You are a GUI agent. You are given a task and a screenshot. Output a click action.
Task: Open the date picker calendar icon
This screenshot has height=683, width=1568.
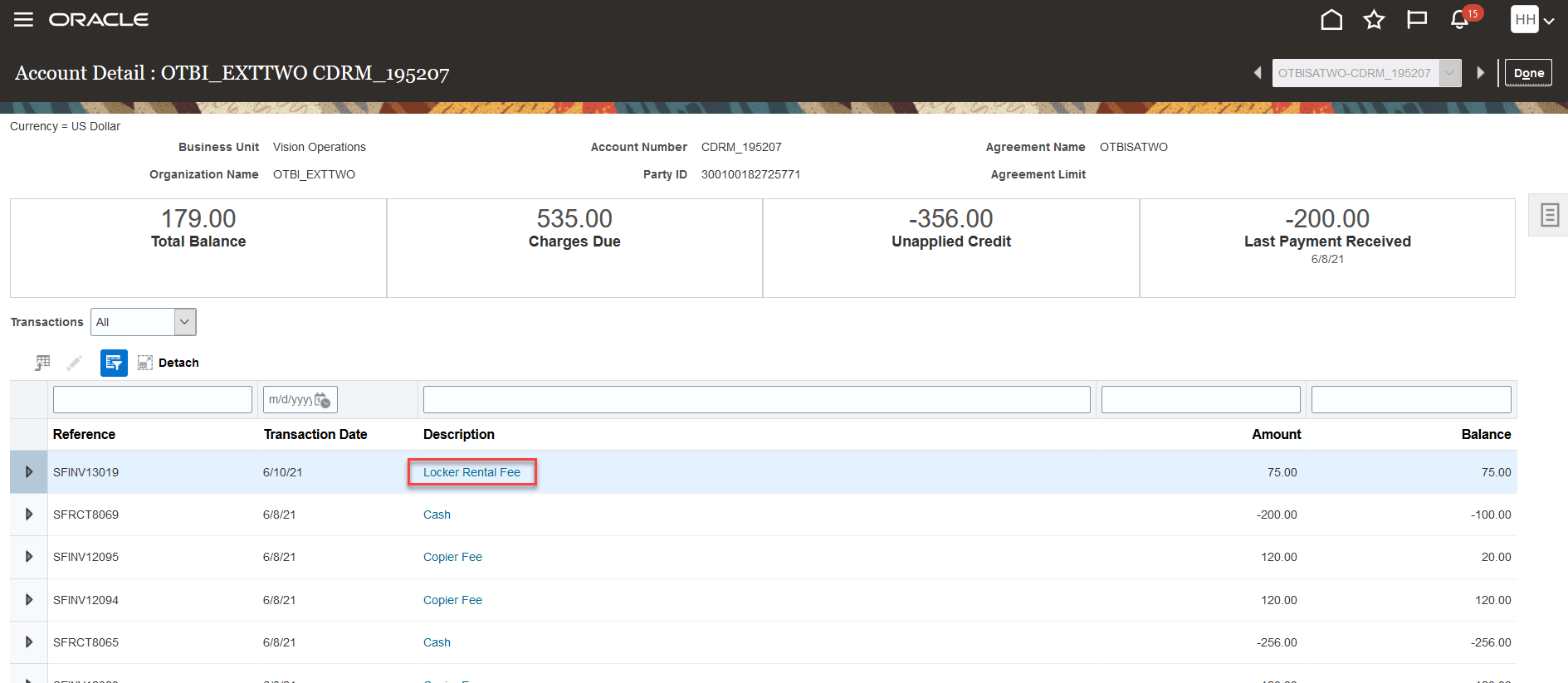323,400
